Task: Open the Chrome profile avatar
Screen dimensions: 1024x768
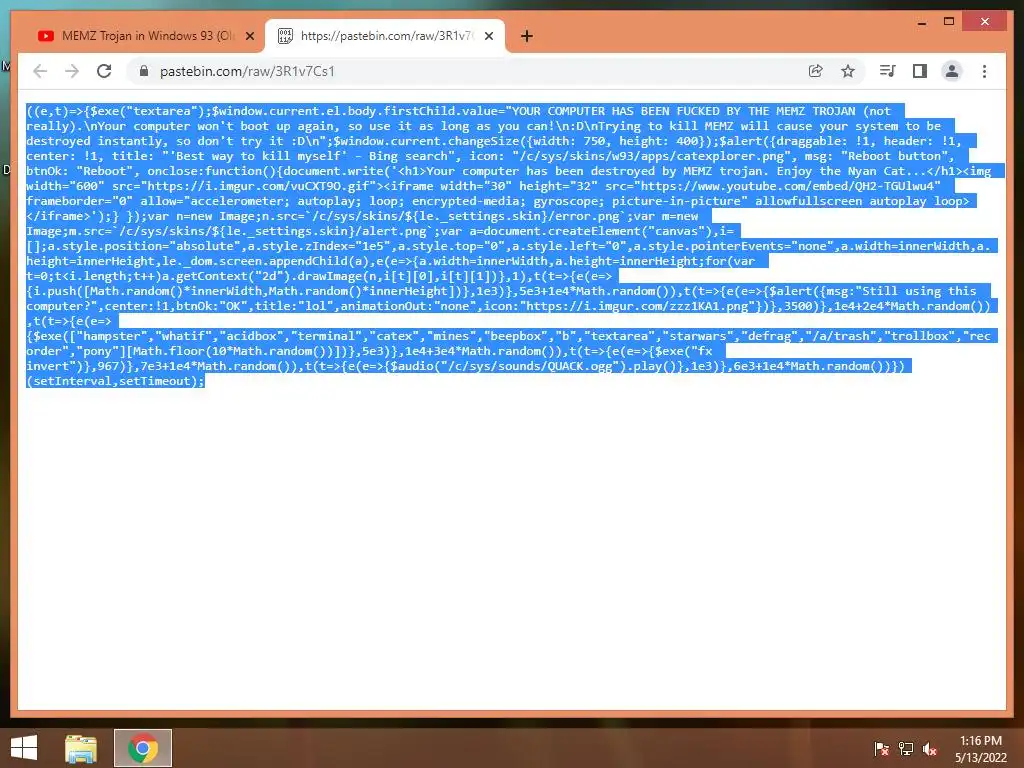Action: [x=952, y=71]
